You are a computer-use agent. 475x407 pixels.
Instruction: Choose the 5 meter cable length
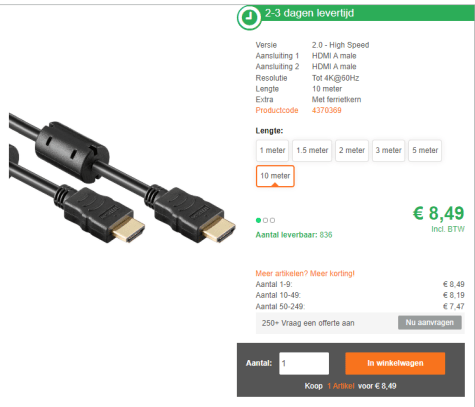pos(425,151)
